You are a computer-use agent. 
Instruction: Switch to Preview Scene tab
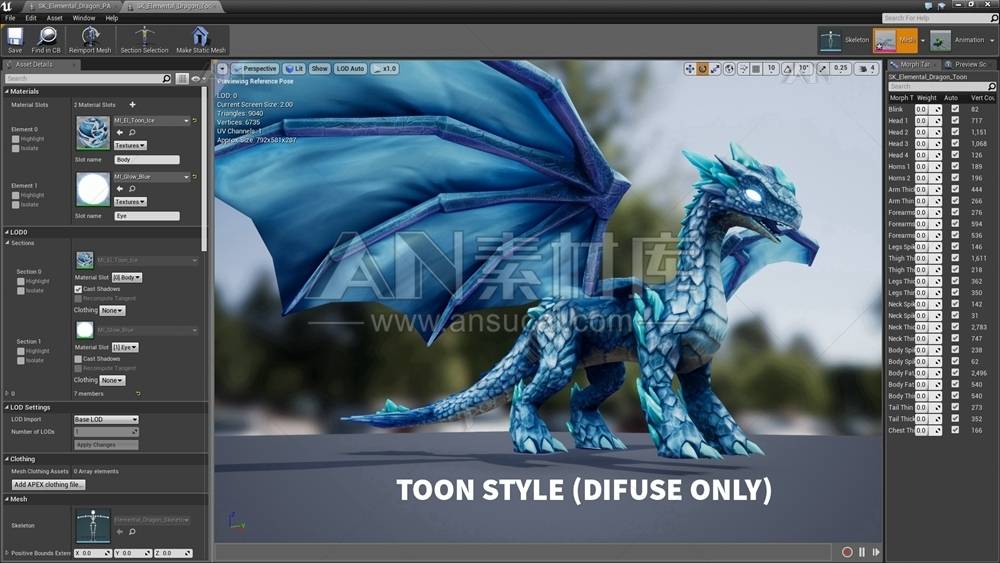pos(969,64)
